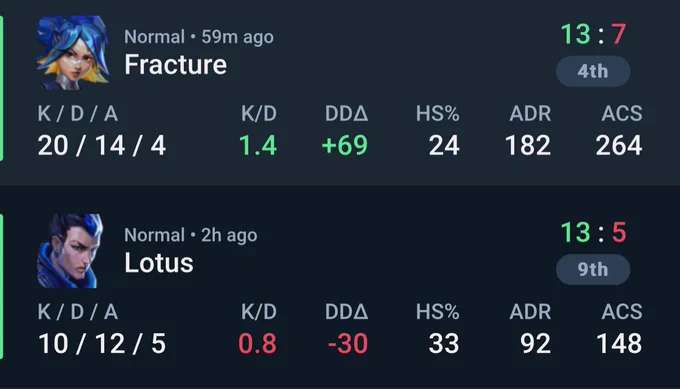Click the 9th place badge
The width and height of the screenshot is (680, 389).
pos(593,269)
